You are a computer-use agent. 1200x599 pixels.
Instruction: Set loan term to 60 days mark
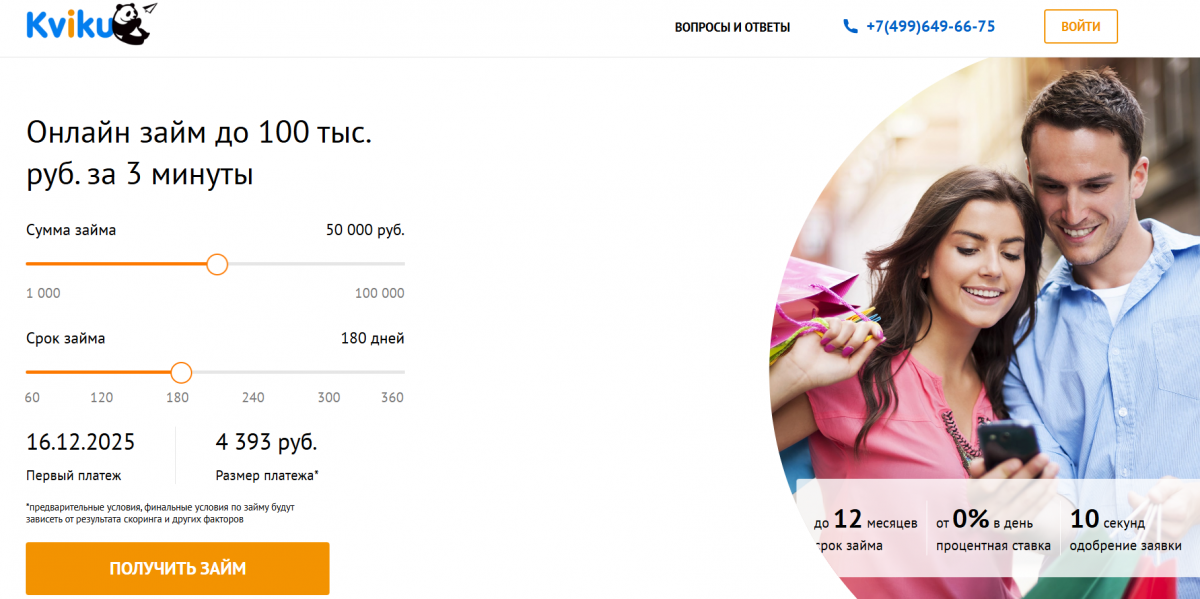point(32,397)
